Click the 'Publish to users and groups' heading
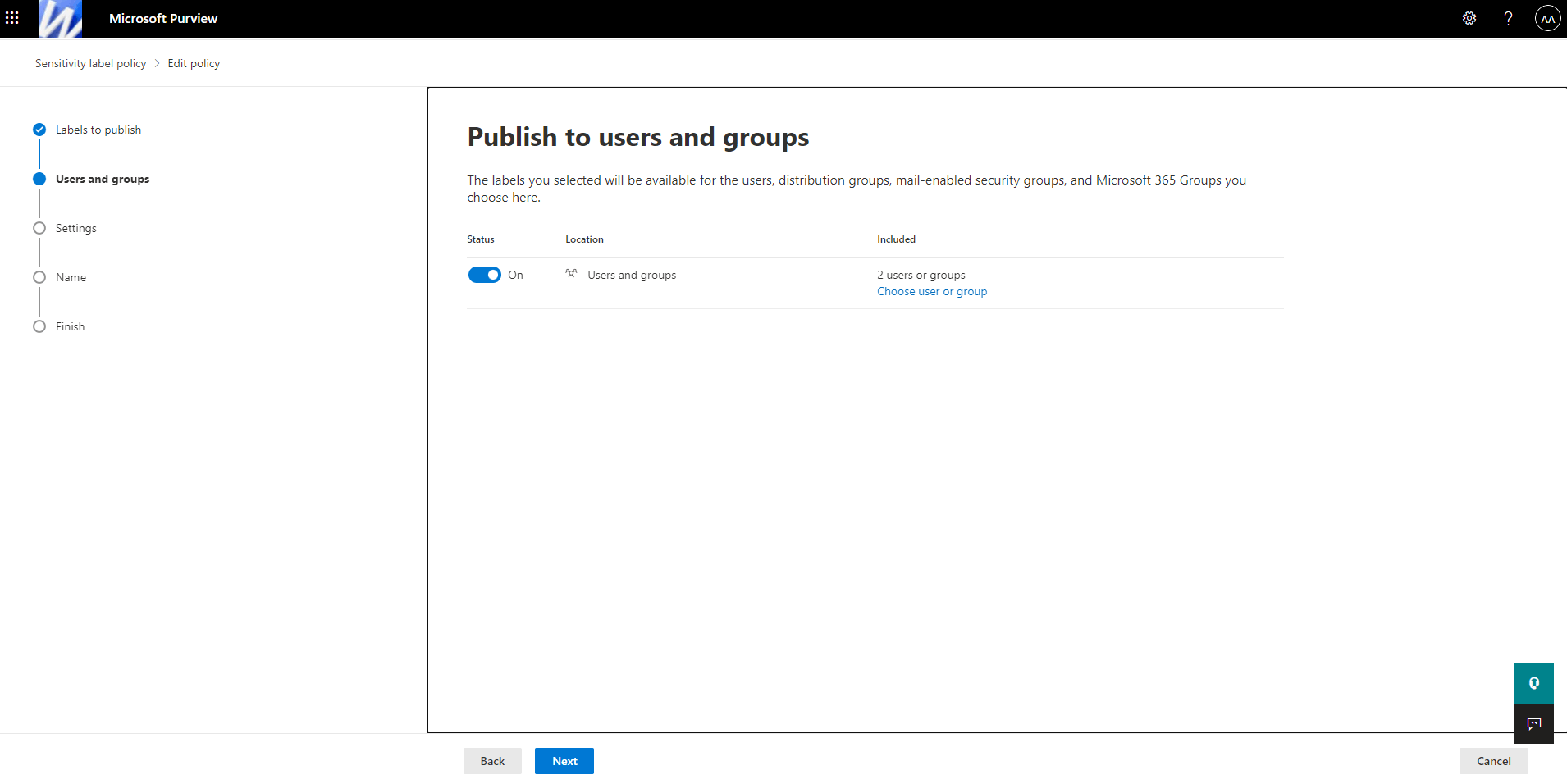This screenshot has width=1567, height=784. pyautogui.click(x=638, y=137)
